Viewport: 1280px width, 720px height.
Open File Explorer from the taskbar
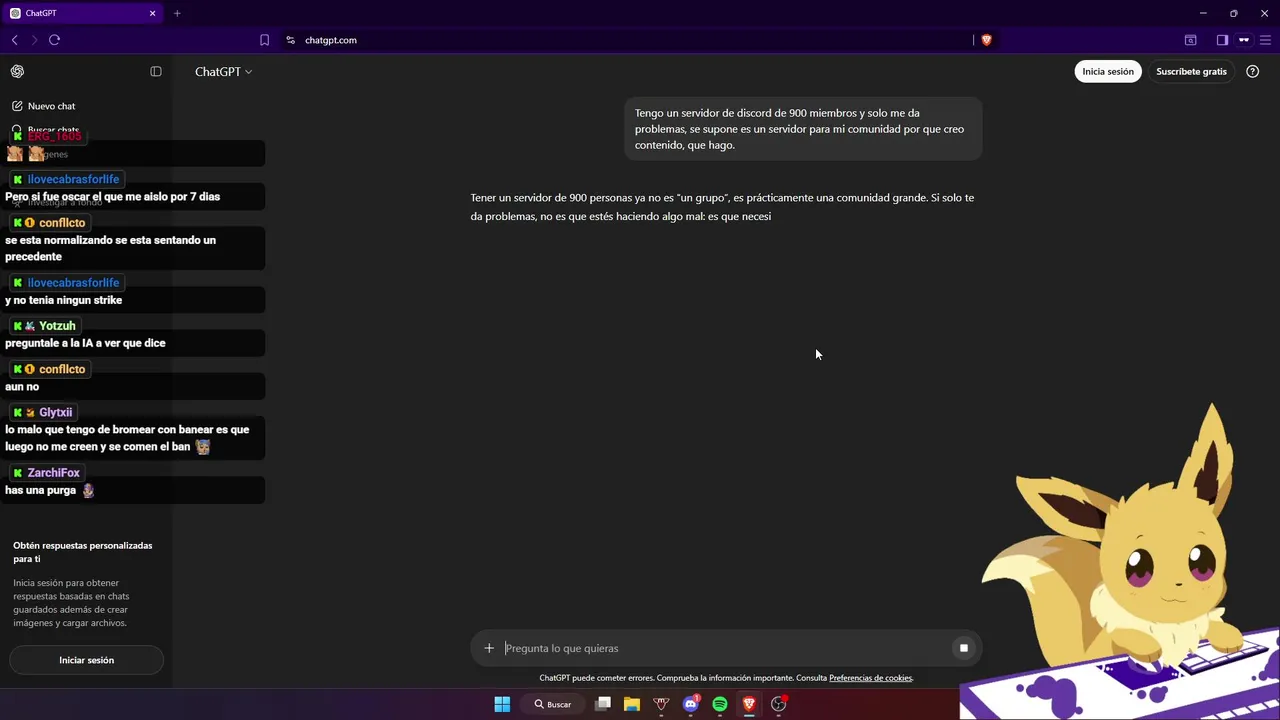632,704
